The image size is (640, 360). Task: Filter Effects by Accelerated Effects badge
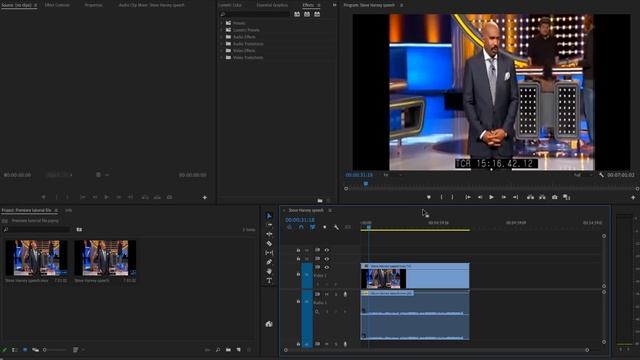pyautogui.click(x=297, y=14)
